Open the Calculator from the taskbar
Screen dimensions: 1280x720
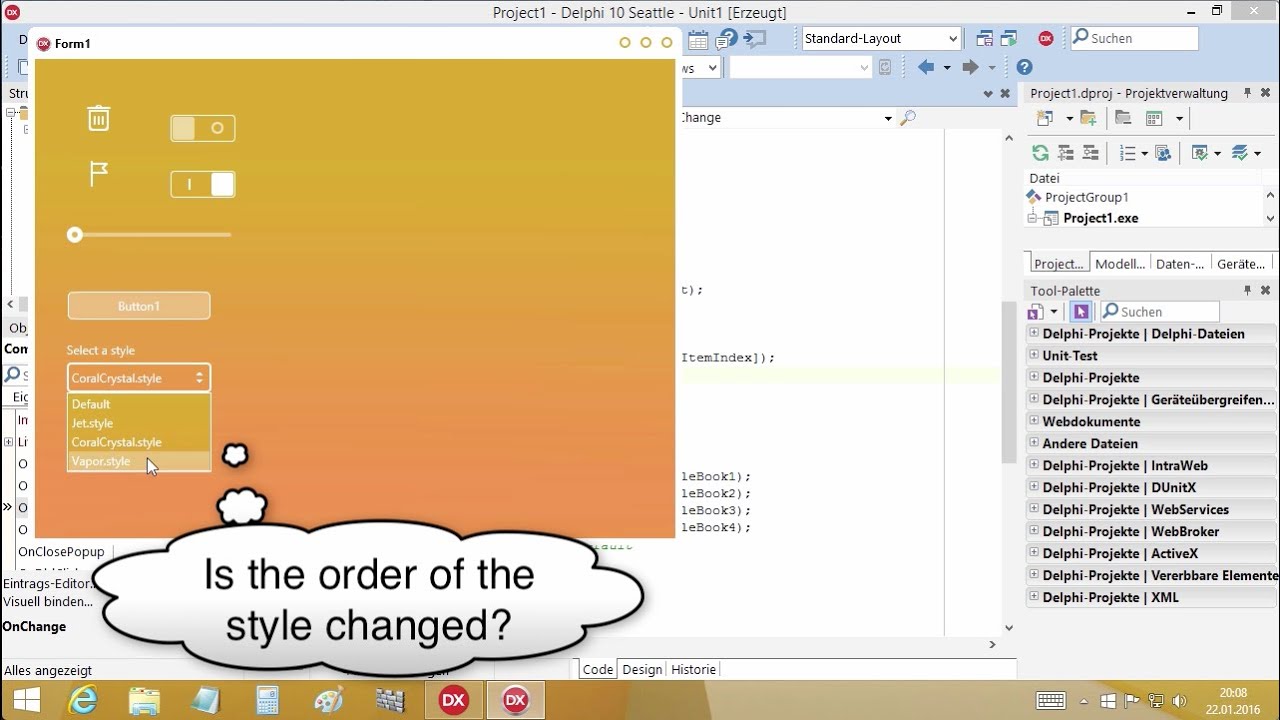pyautogui.click(x=267, y=700)
